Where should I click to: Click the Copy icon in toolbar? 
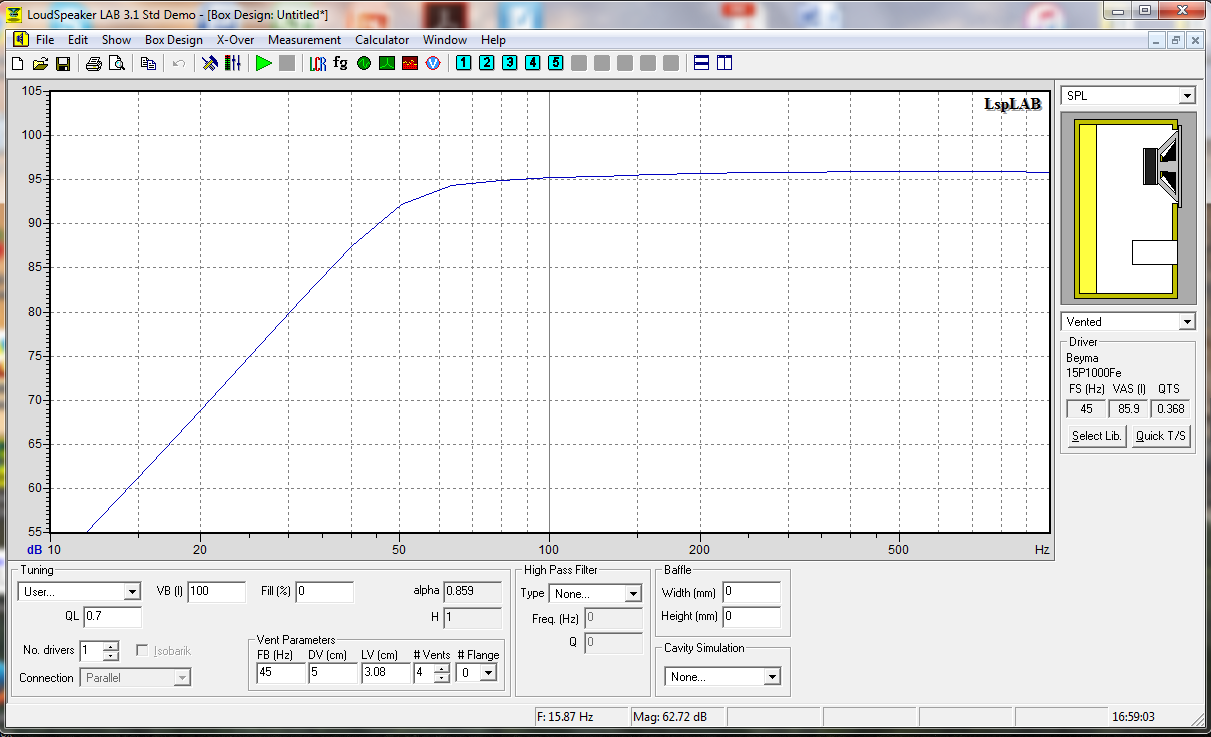[149, 63]
